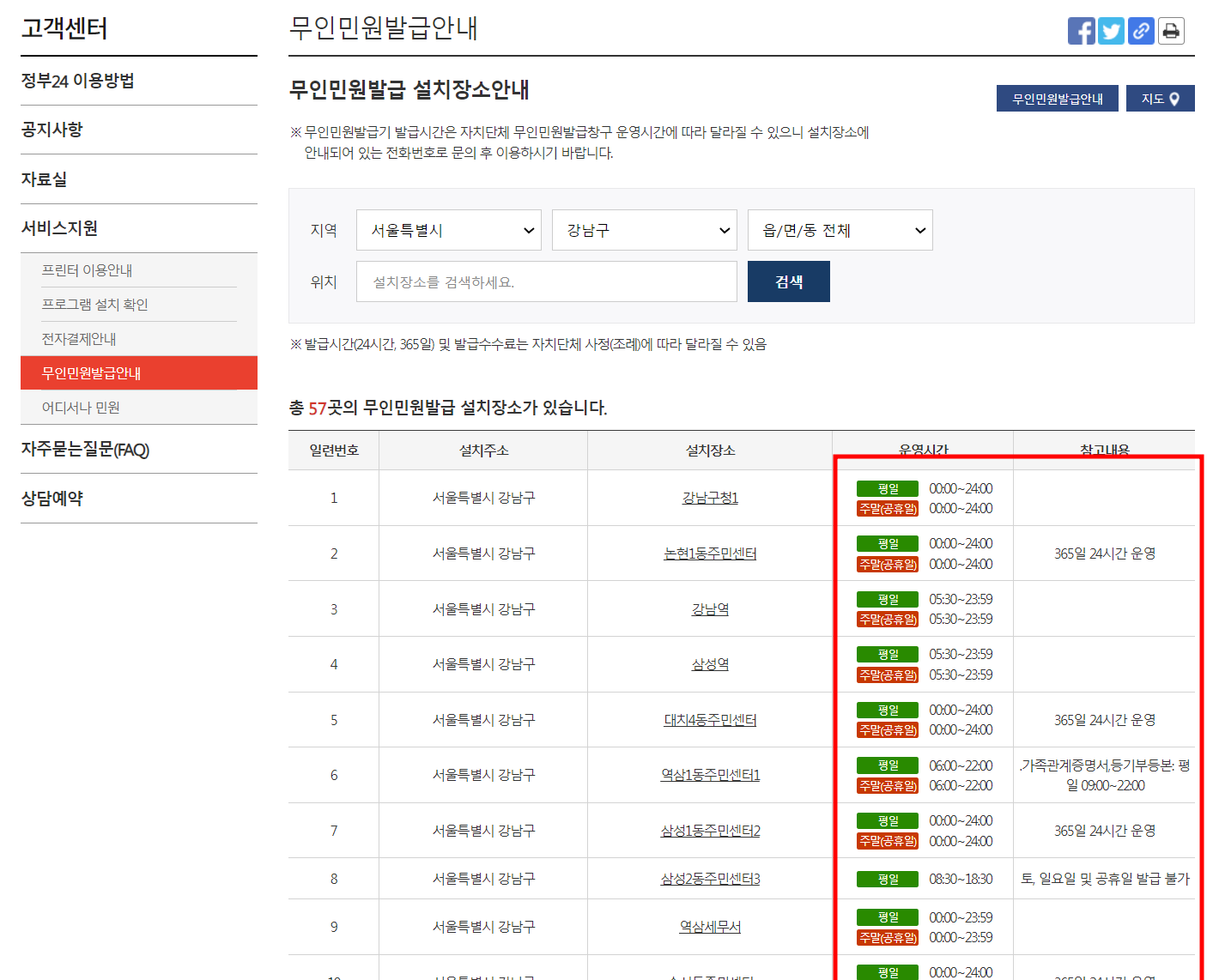
Task: Click 06:00~22:00 평일 hours for 역삼1동주민센터1
Action: [961, 765]
